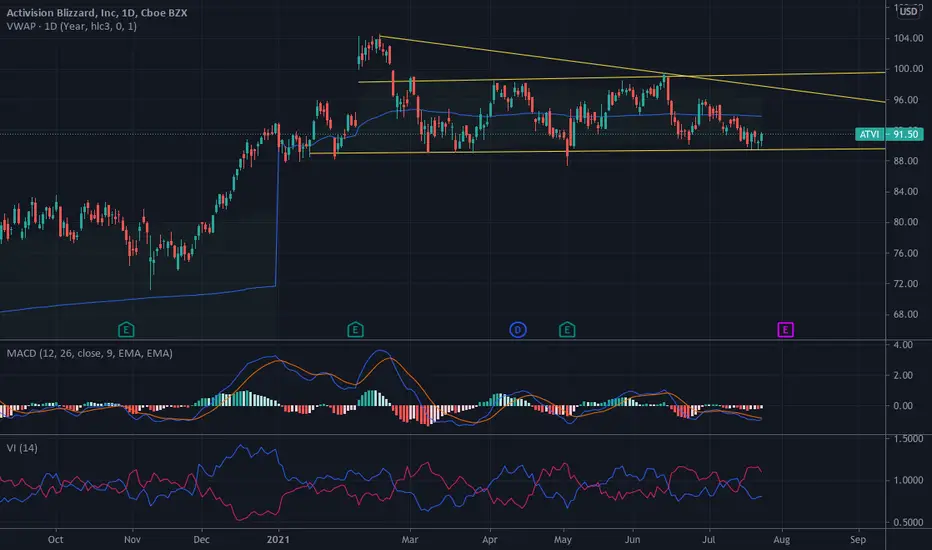Select the lower yellow support line
Image resolution: width=932 pixels, height=550 pixels.
click(597, 151)
